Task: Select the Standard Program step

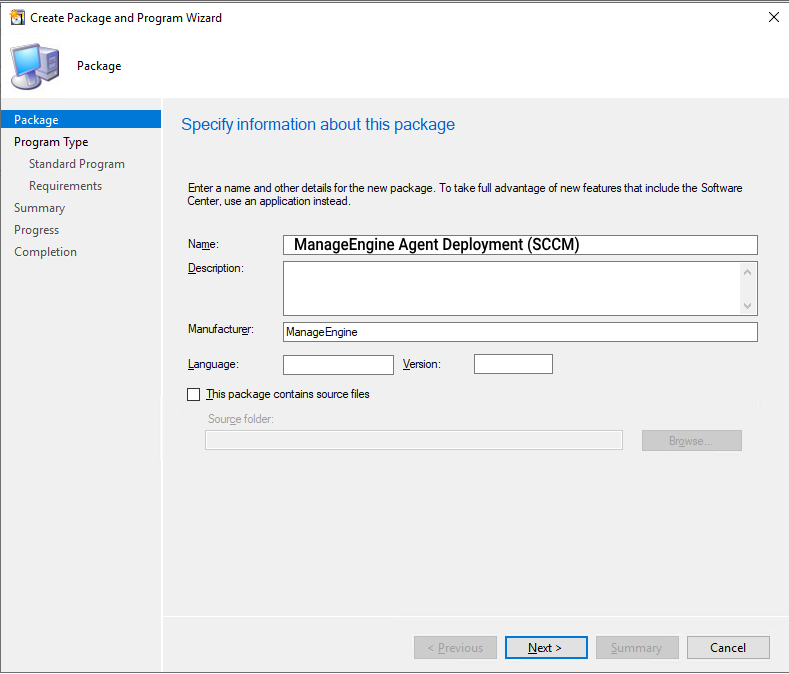Action: pyautogui.click(x=76, y=164)
